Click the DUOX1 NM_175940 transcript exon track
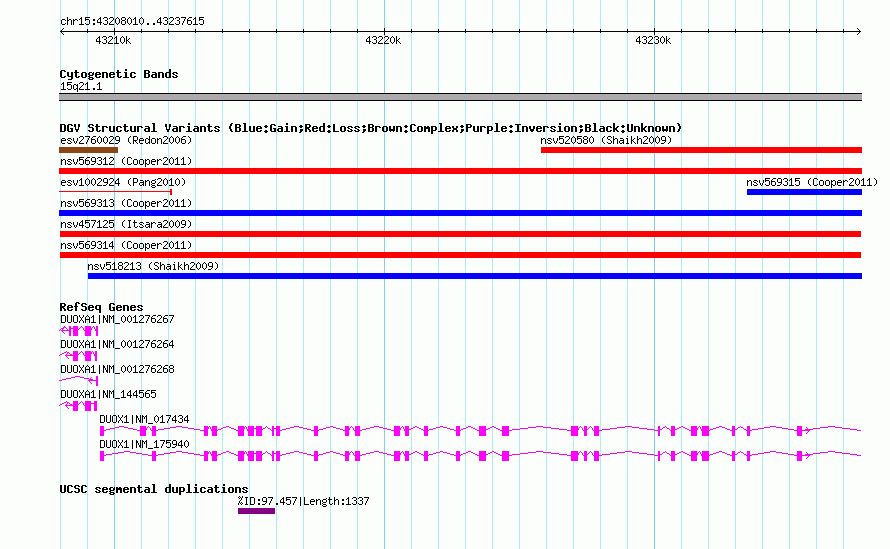This screenshot has width=890, height=549. 480,456
